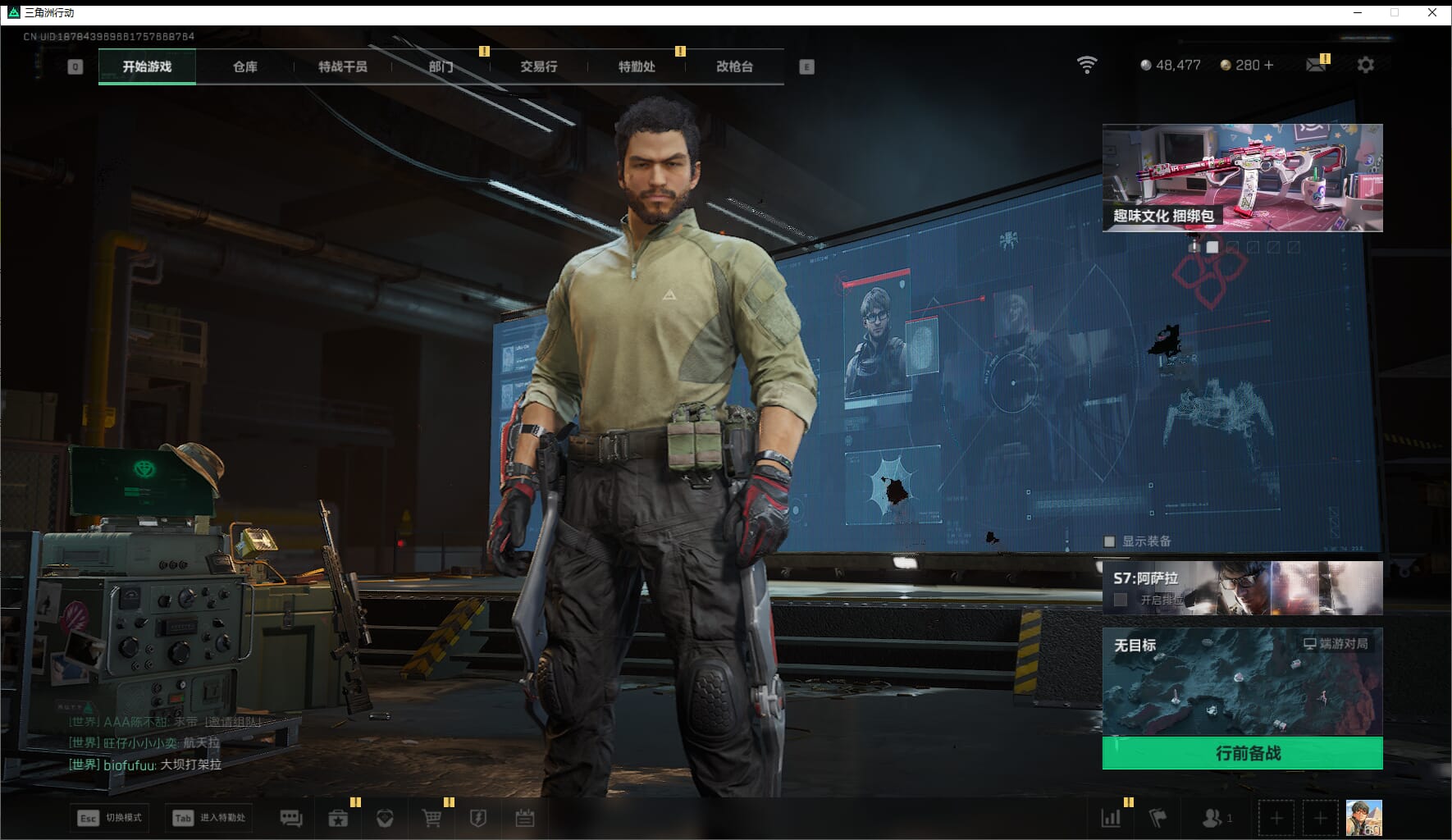Close the 三角洲行动 game window
Viewport: 1452px width, 840px height.
click(1432, 12)
